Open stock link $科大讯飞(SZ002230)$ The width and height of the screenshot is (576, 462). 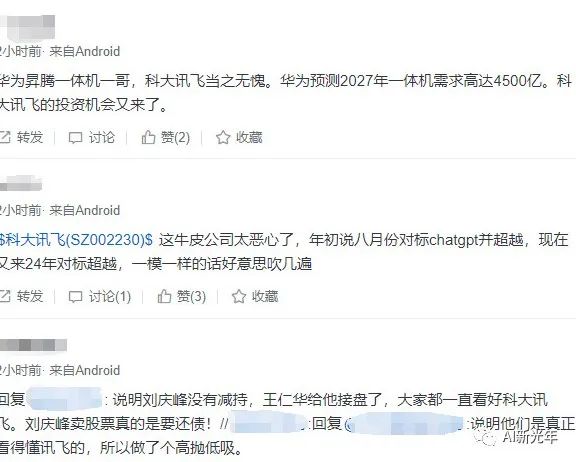tap(76, 240)
